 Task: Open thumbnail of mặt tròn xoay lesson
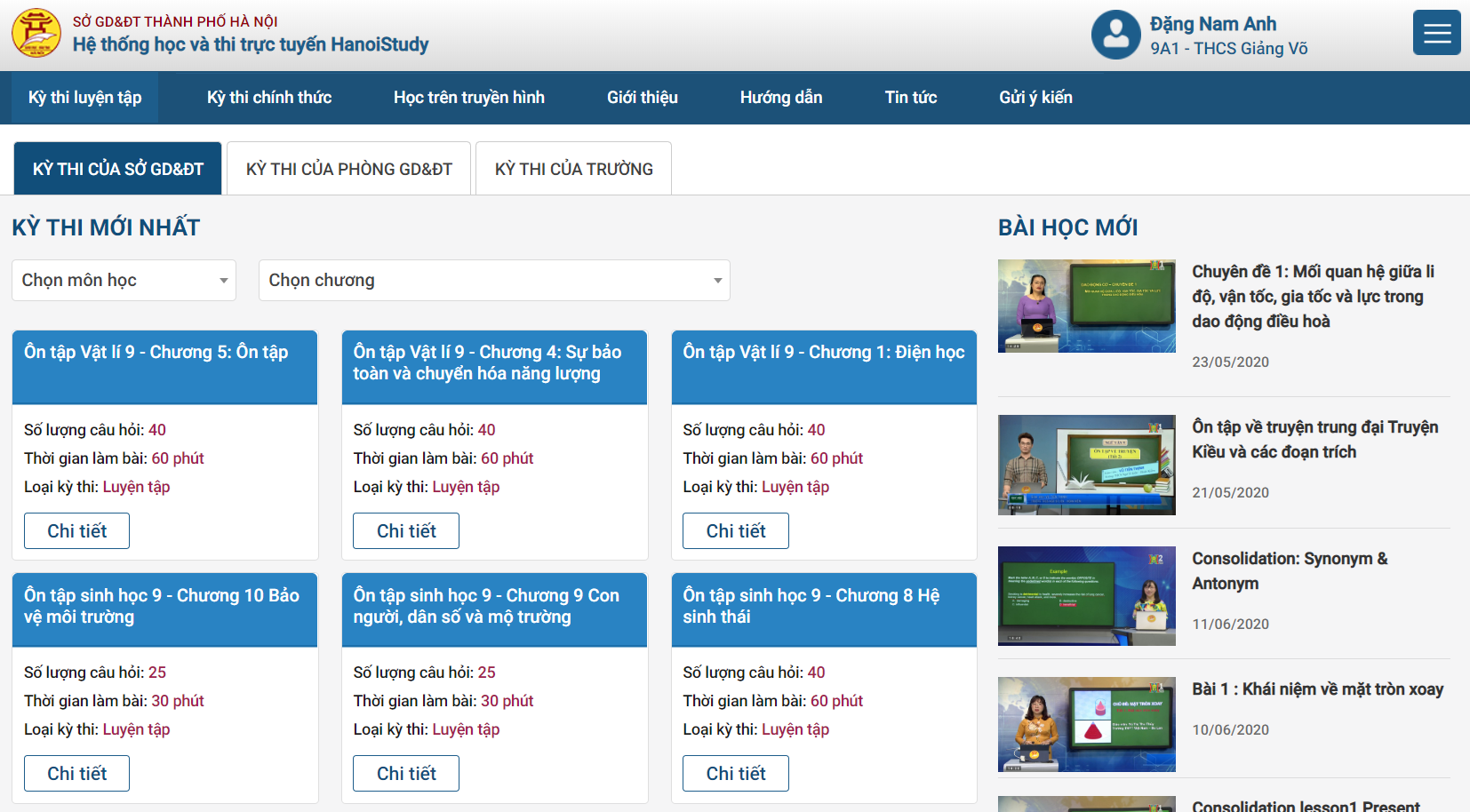[x=1087, y=725]
